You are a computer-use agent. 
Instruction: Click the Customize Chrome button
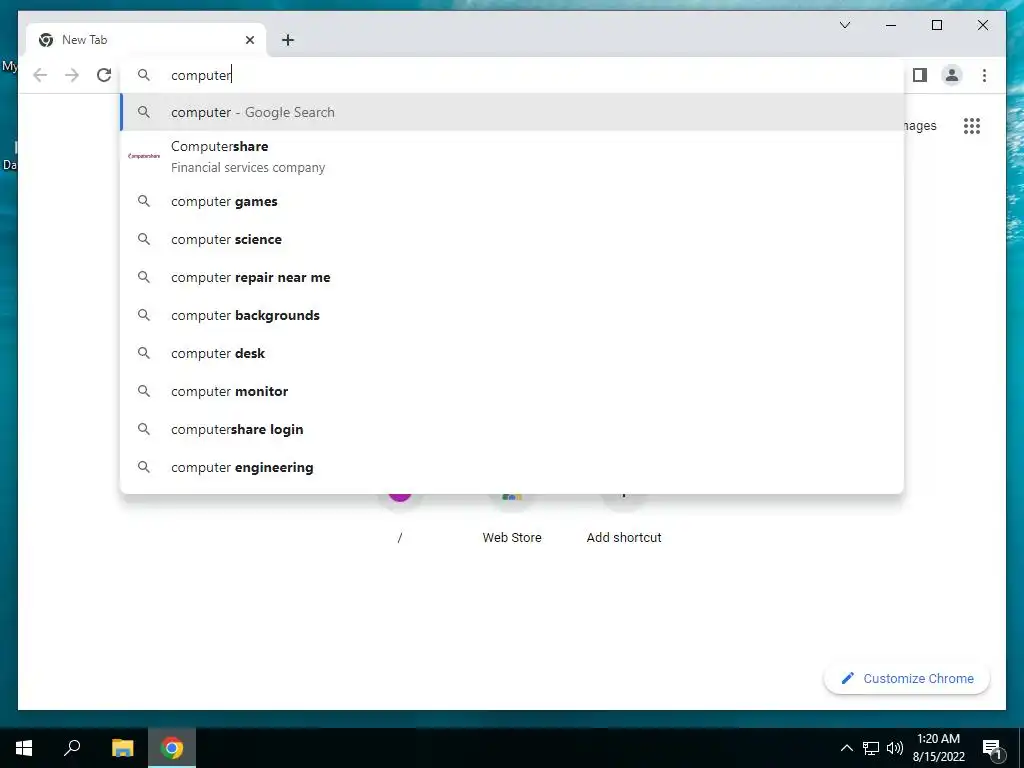point(907,679)
